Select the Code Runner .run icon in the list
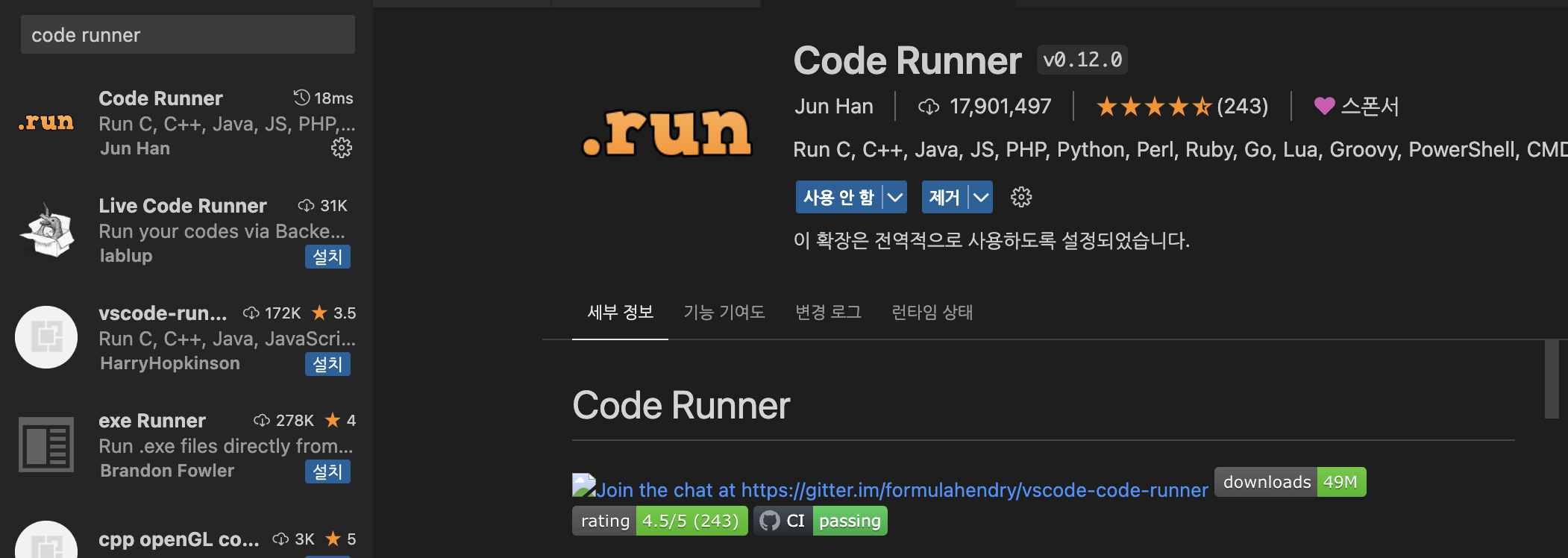Image resolution: width=1568 pixels, height=558 pixels. point(46,122)
